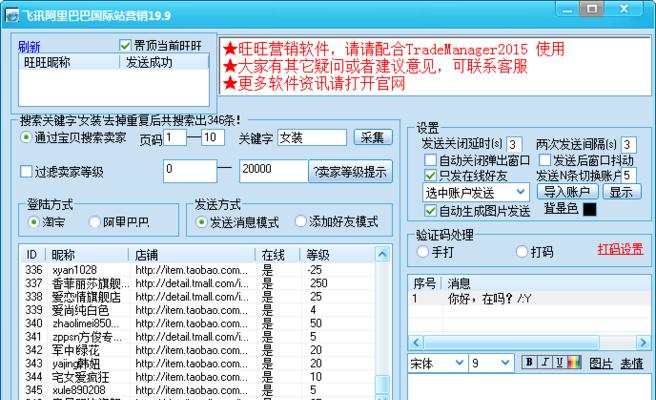Click 图片 link in message toolbar
656x400 pixels.
tap(601, 364)
